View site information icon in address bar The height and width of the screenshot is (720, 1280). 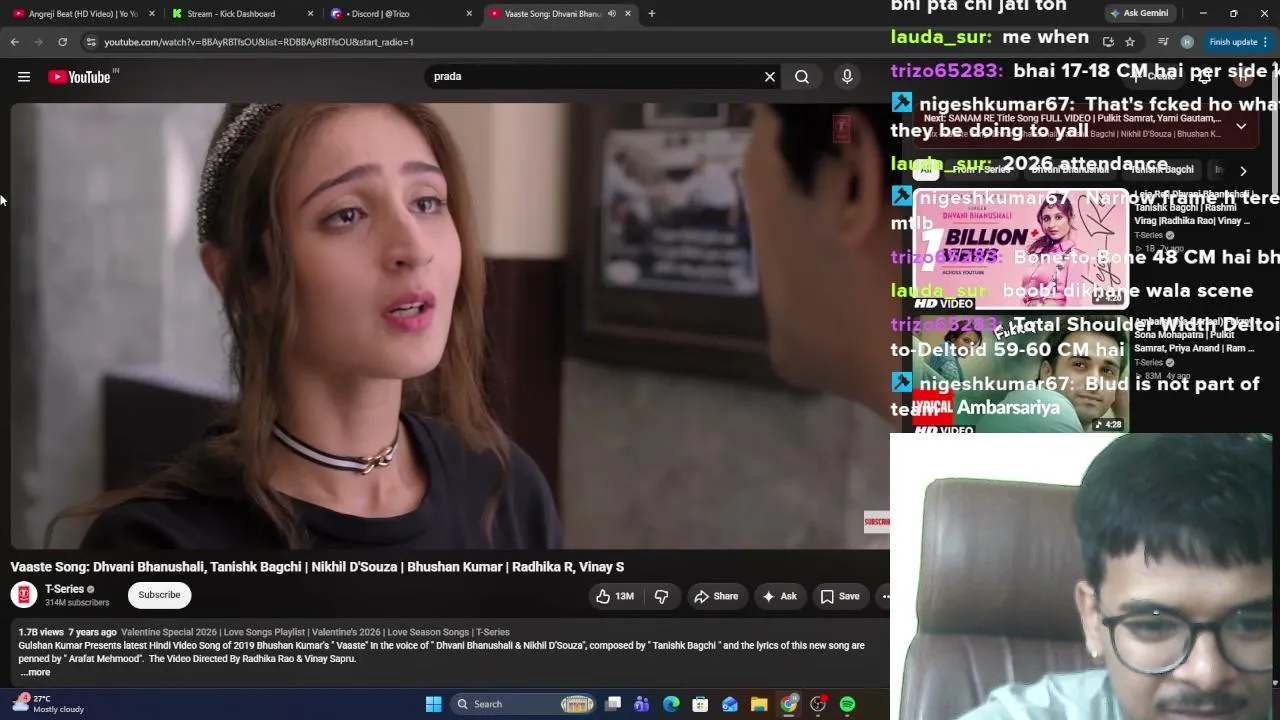[91, 42]
